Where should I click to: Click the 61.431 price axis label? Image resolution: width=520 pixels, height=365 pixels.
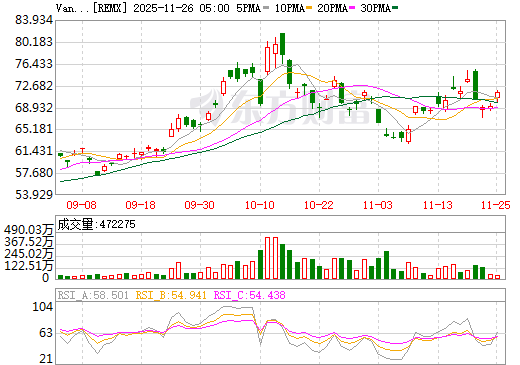[x=34, y=151]
